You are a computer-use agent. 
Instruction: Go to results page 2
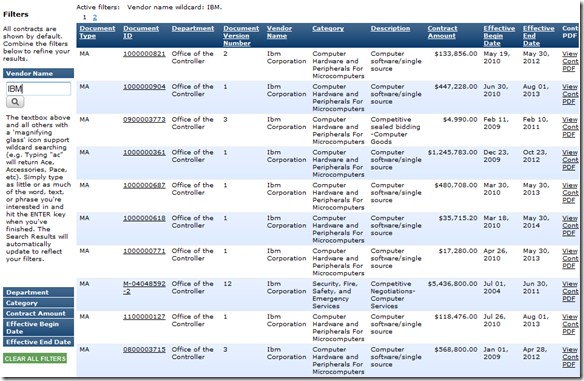coord(95,17)
